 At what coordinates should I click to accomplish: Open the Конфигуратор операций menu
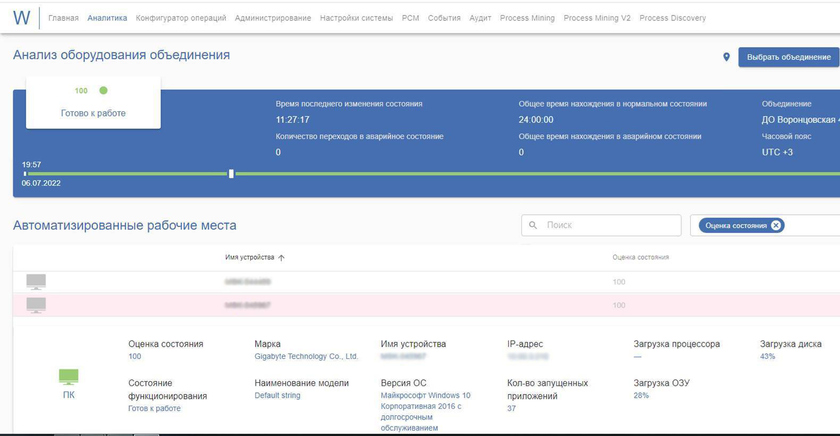pyautogui.click(x=181, y=18)
